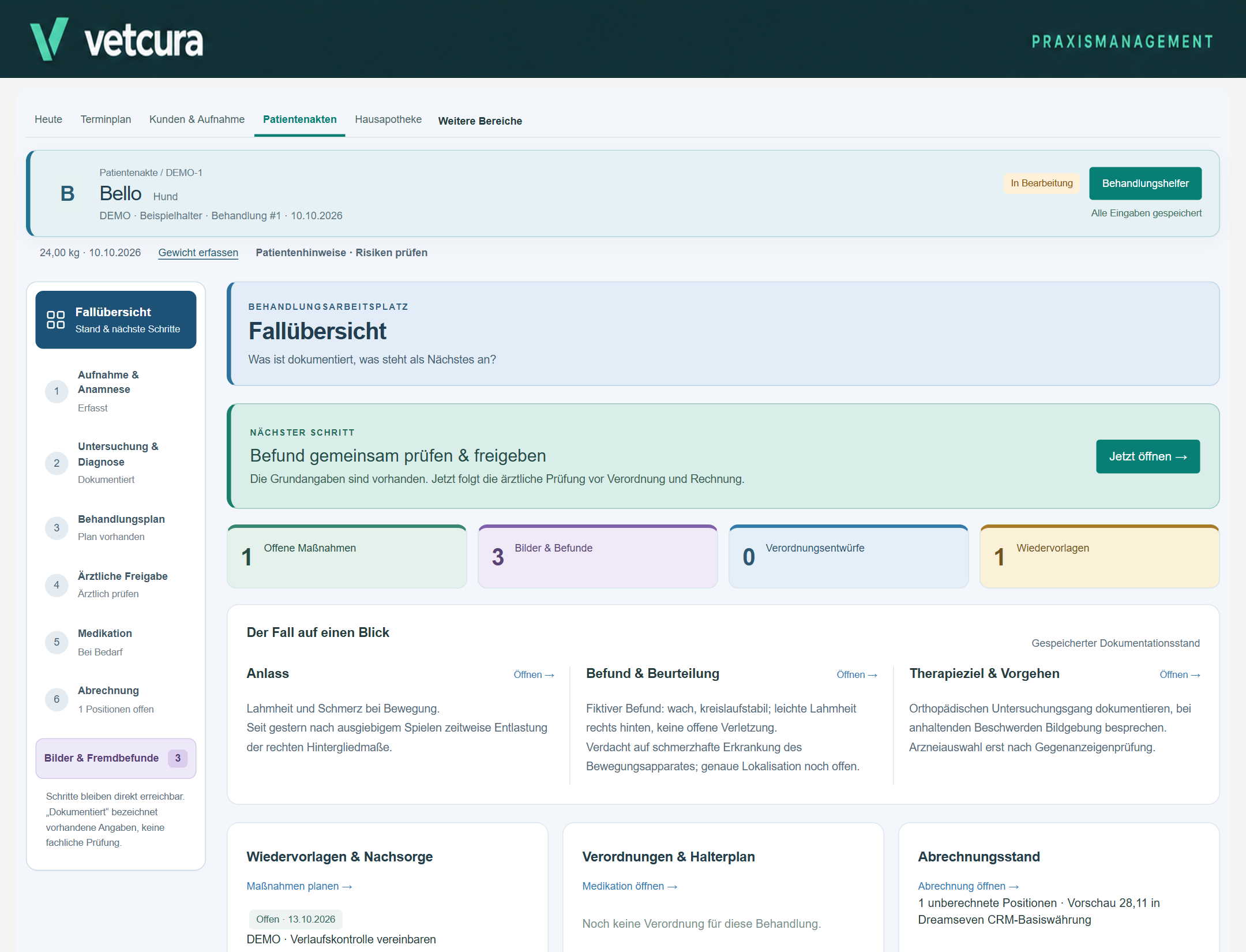Click Öffnen link beside Therapieziel & Vorgehen
Image resolution: width=1246 pixels, height=952 pixels.
pos(1180,674)
